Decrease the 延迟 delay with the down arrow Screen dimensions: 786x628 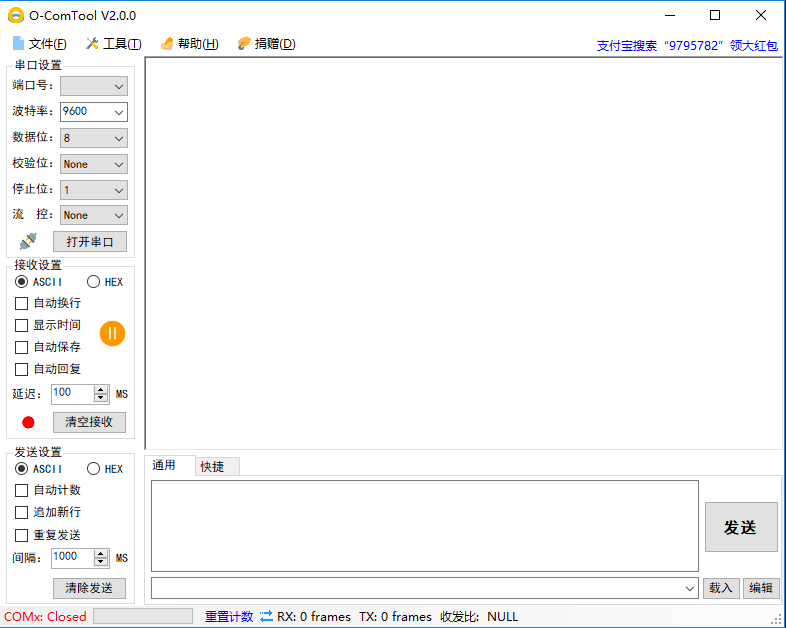coord(101,398)
